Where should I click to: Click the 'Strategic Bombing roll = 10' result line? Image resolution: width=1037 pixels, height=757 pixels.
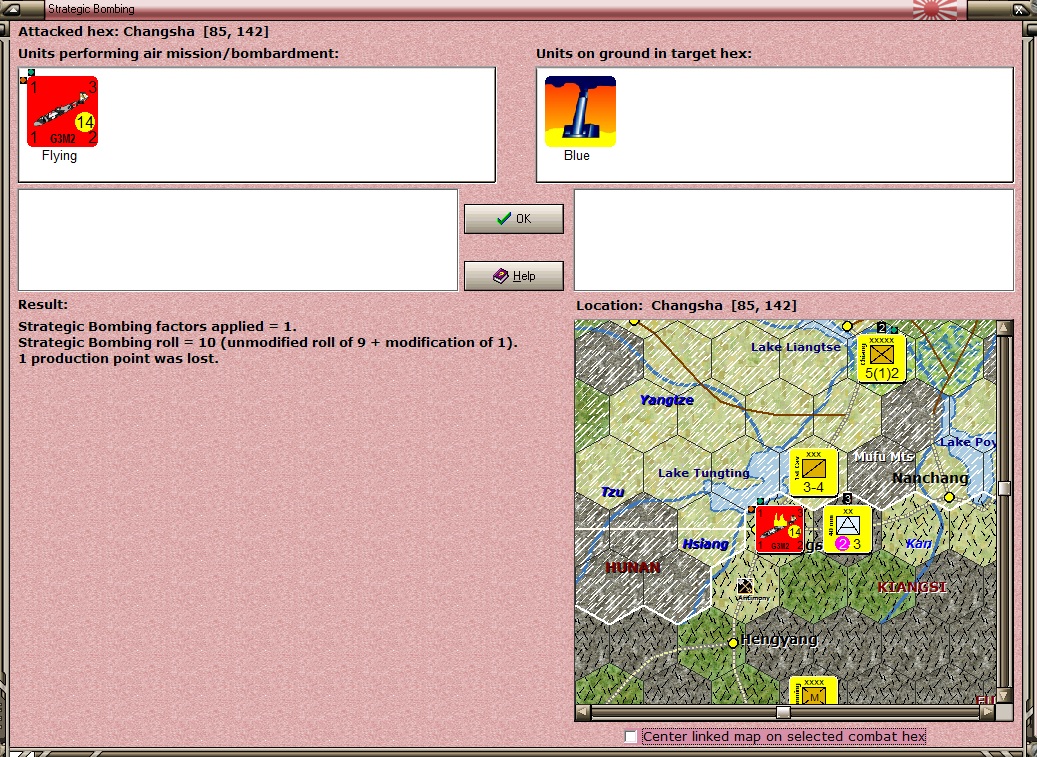tap(268, 342)
